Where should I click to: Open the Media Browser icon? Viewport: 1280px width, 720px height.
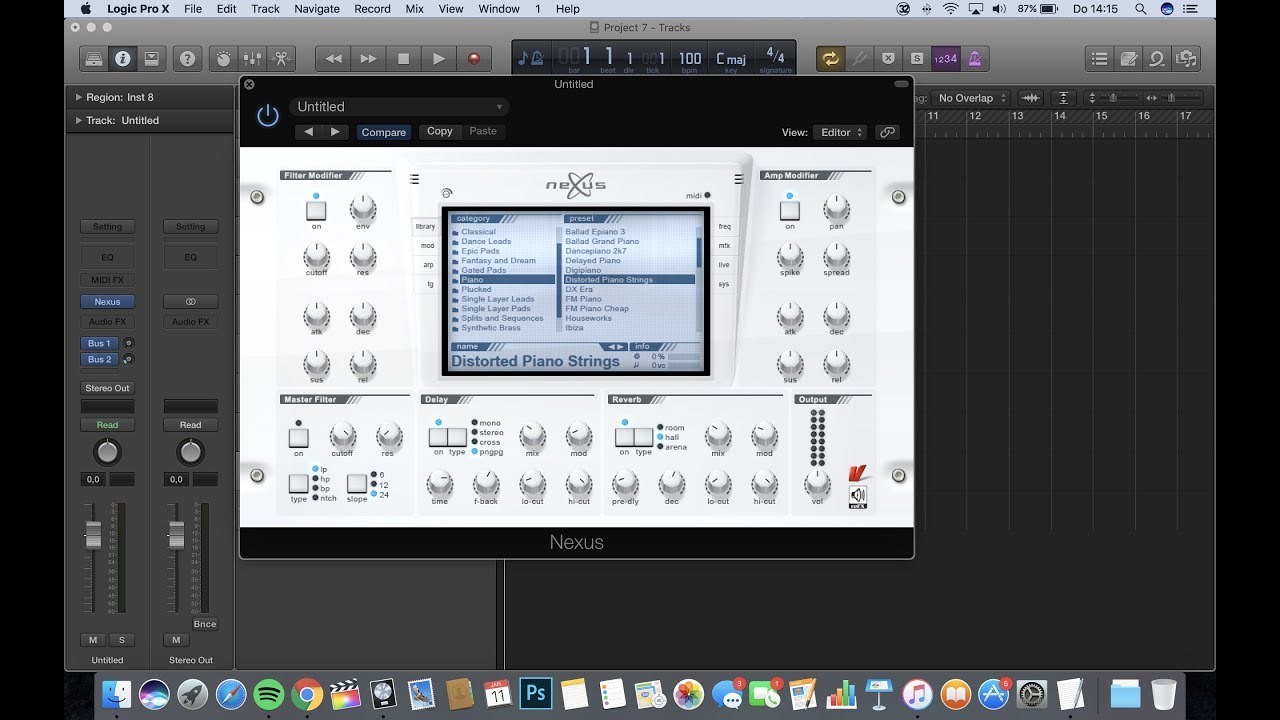[x=1187, y=58]
